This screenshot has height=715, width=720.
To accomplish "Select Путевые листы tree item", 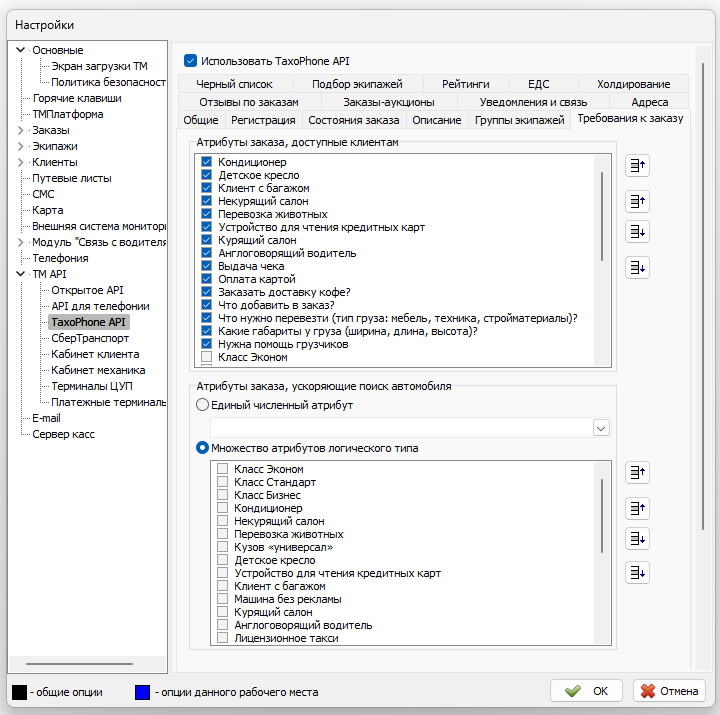I will click(72, 178).
